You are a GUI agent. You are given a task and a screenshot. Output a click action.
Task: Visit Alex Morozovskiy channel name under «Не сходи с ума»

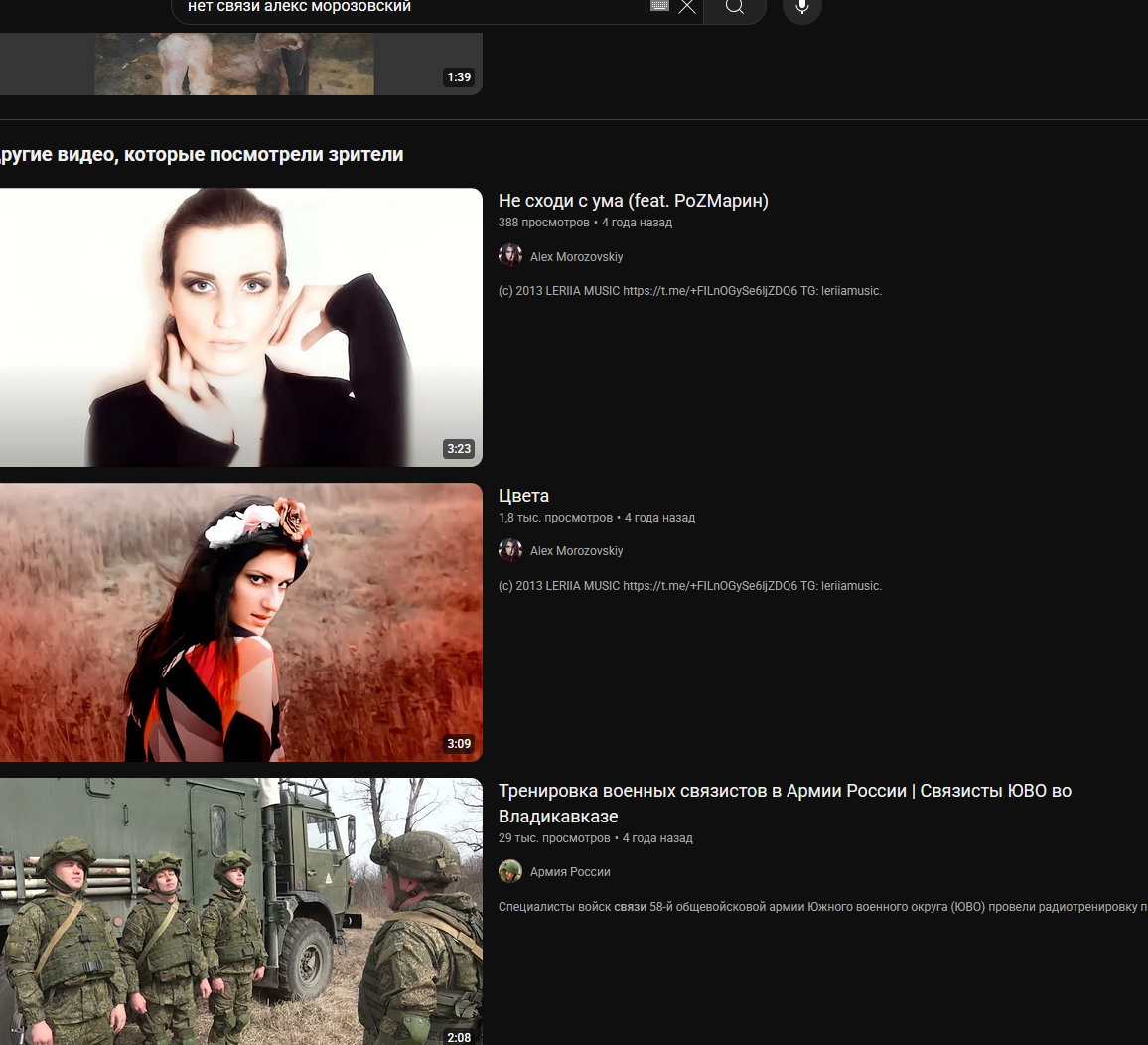point(576,257)
